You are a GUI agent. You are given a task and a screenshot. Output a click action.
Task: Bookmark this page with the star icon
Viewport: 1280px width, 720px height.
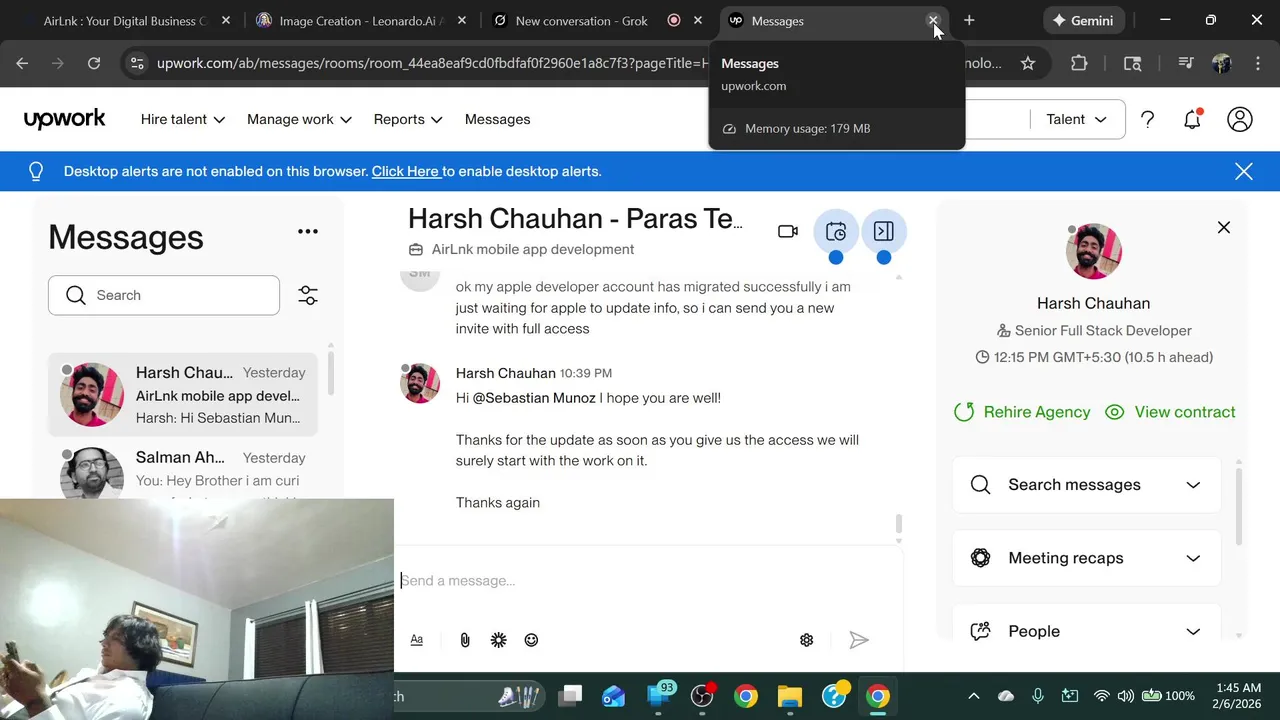tap(1028, 63)
